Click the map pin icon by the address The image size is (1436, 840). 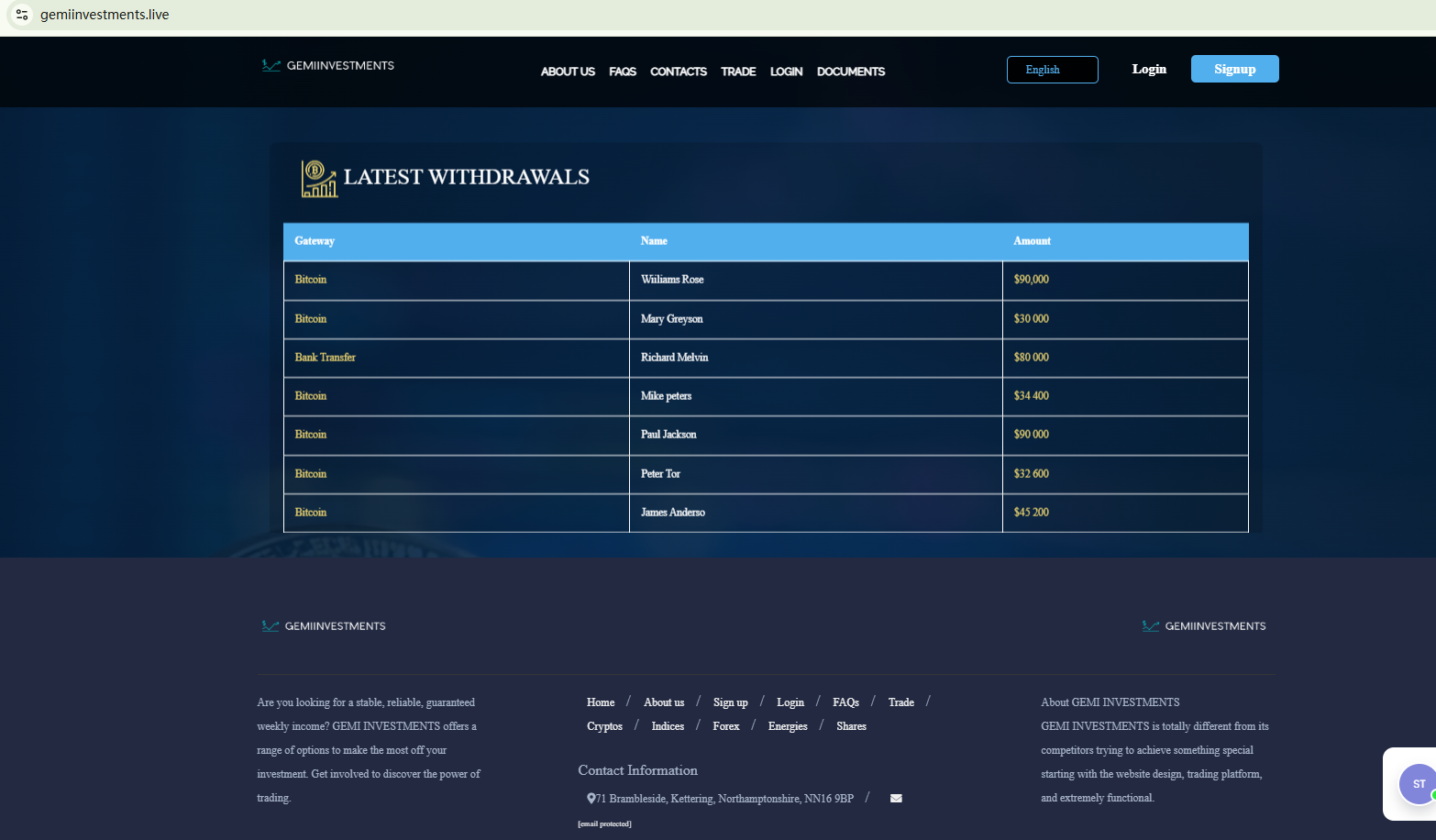point(591,799)
